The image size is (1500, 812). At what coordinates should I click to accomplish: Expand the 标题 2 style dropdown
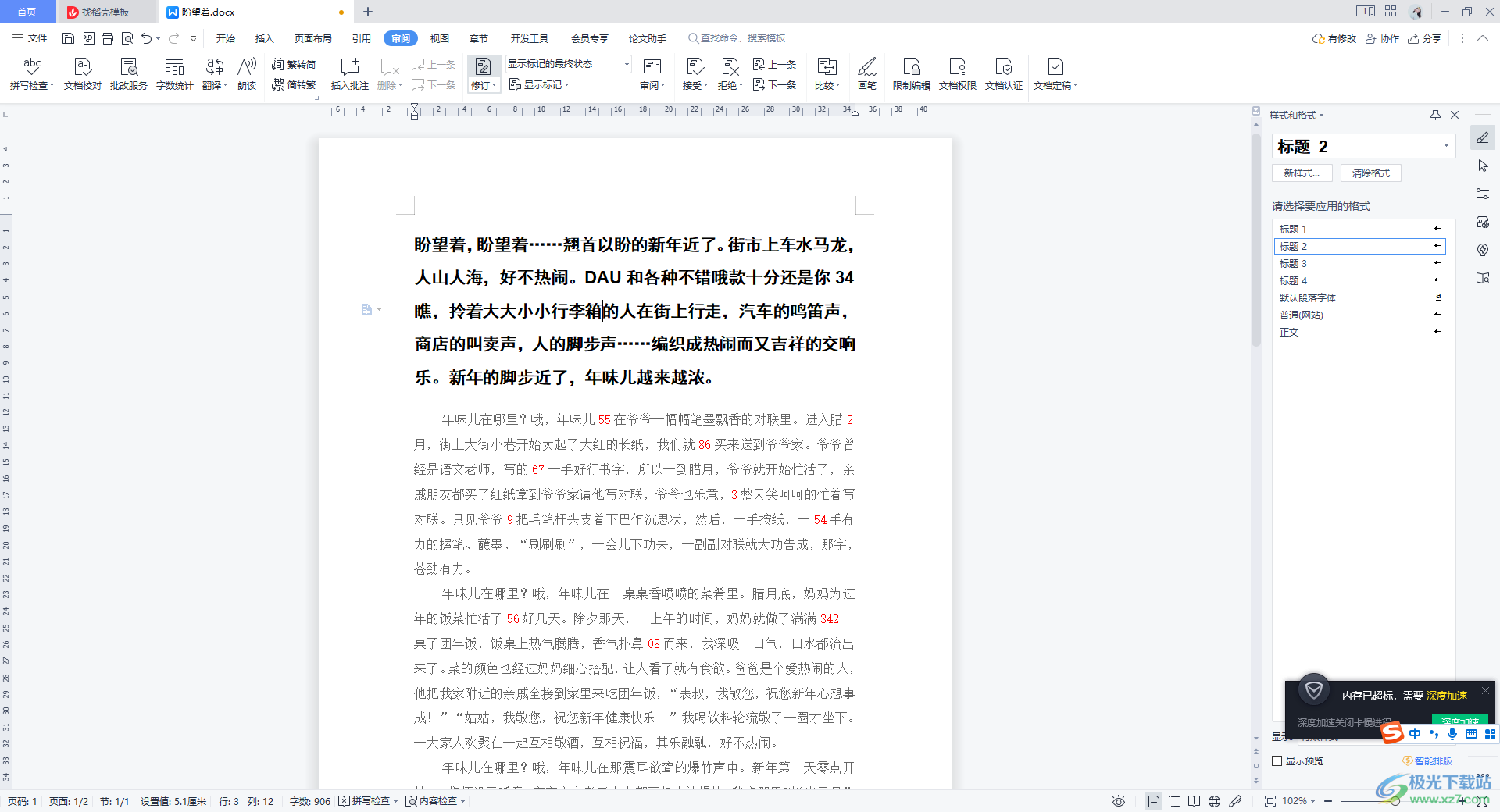(1446, 146)
